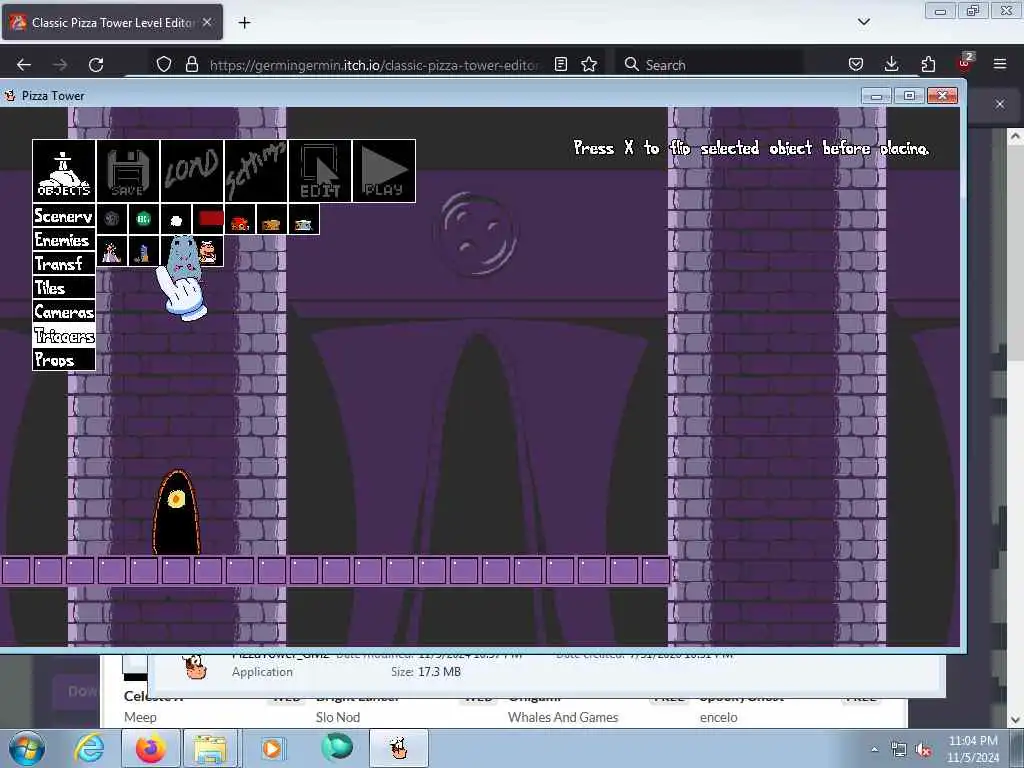
Task: Click the muted volume tray icon
Action: point(923,750)
